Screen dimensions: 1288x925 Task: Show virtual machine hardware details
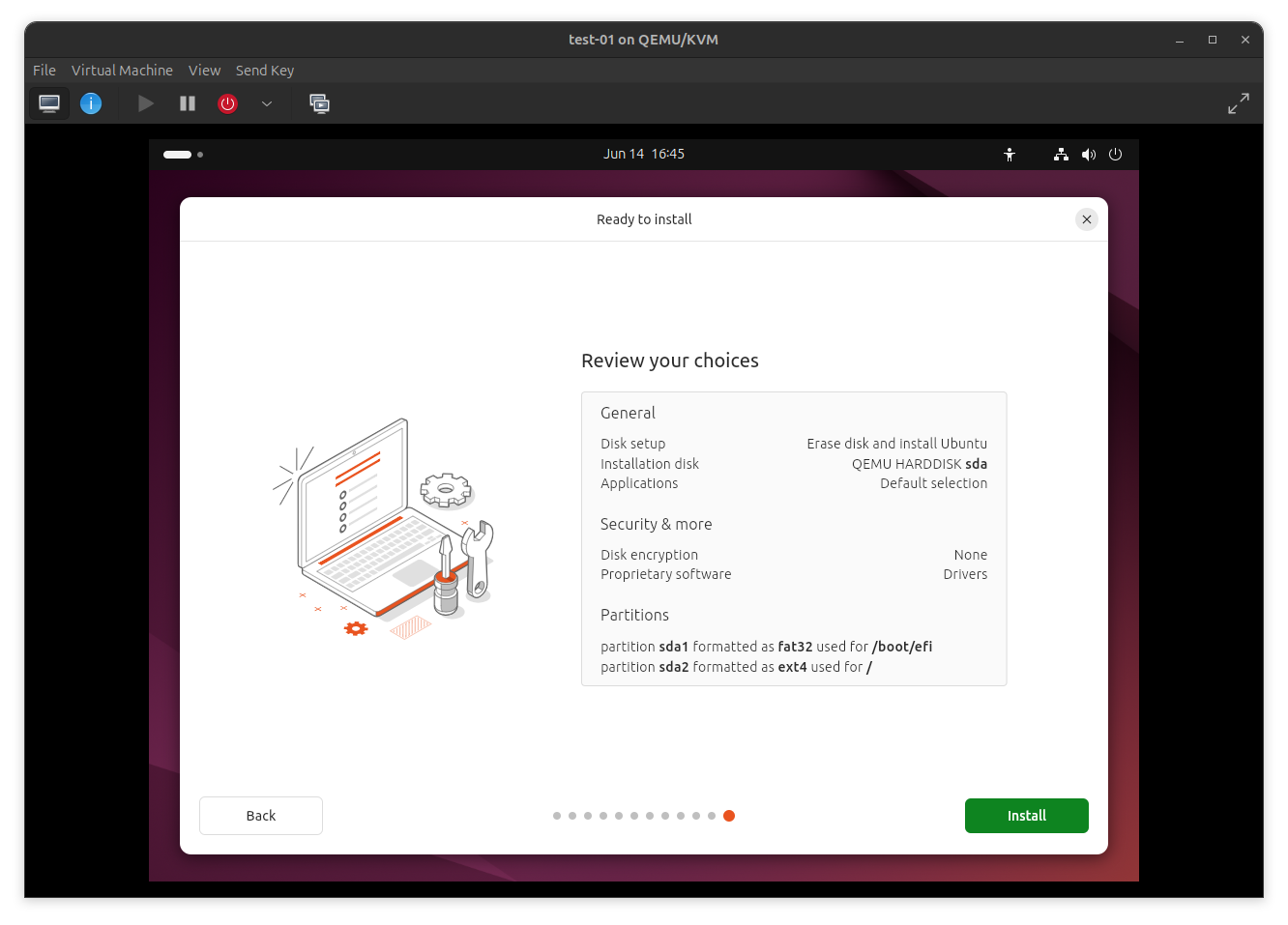click(90, 103)
